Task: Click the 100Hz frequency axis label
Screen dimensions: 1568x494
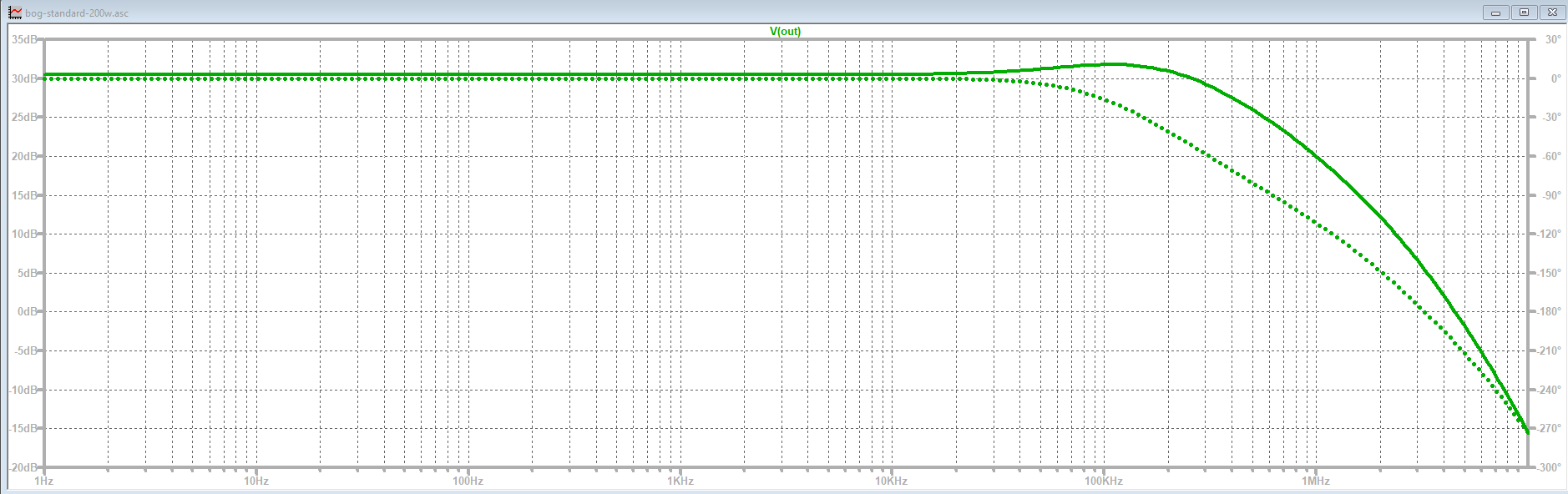Action: click(468, 481)
